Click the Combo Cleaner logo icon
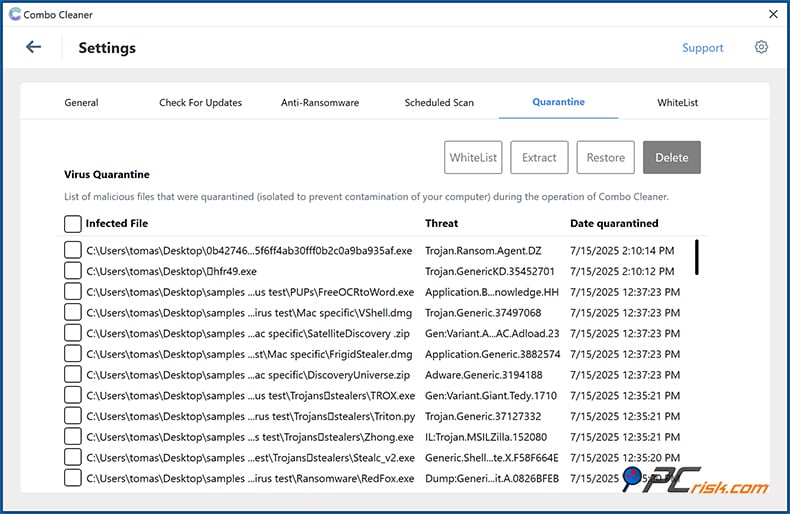Image resolution: width=790 pixels, height=514 pixels. (14, 14)
